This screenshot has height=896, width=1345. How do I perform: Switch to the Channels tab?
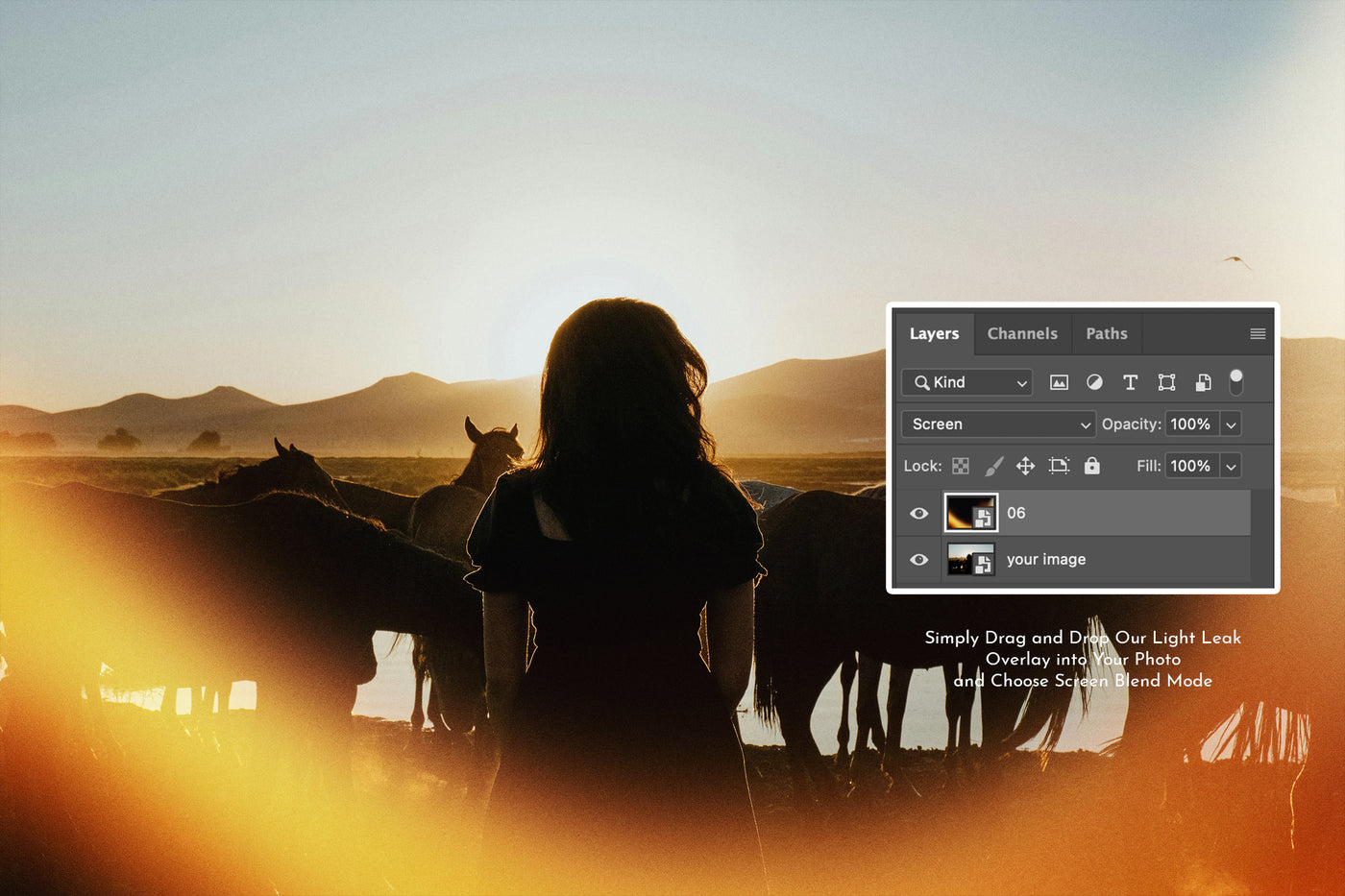click(1022, 333)
